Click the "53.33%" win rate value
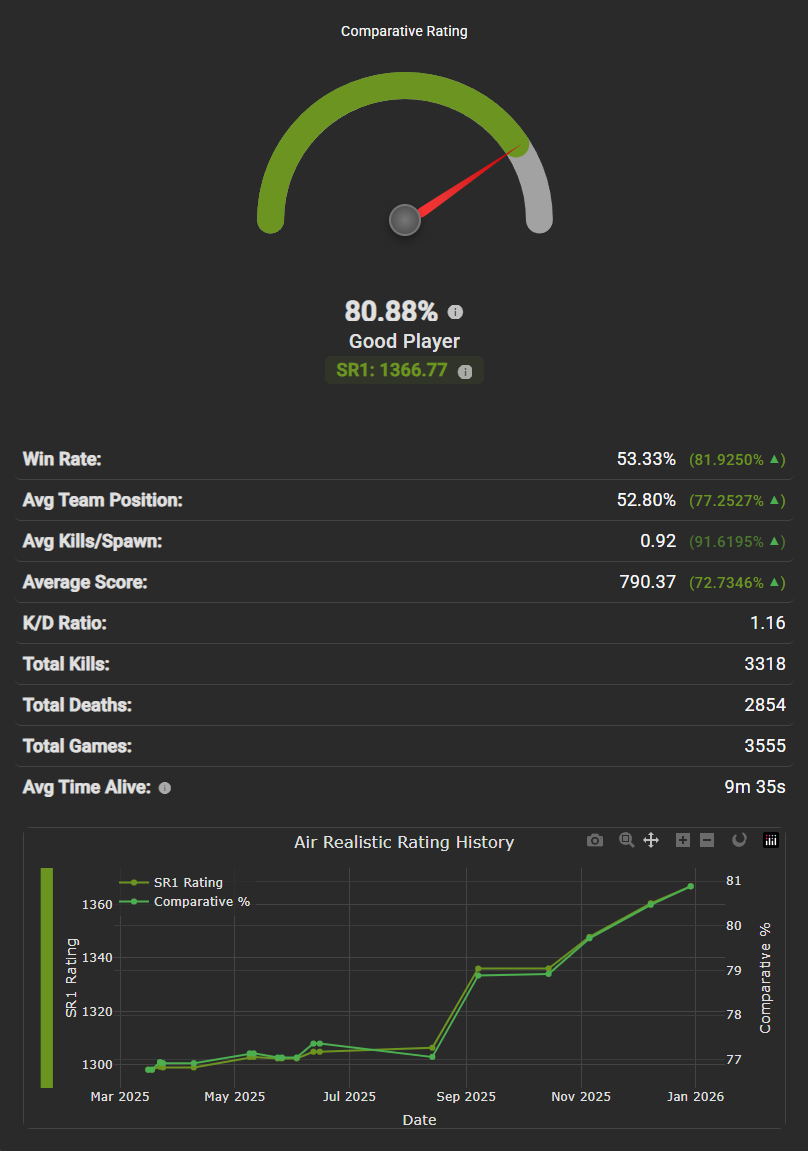Image resolution: width=808 pixels, height=1151 pixels. (x=646, y=460)
